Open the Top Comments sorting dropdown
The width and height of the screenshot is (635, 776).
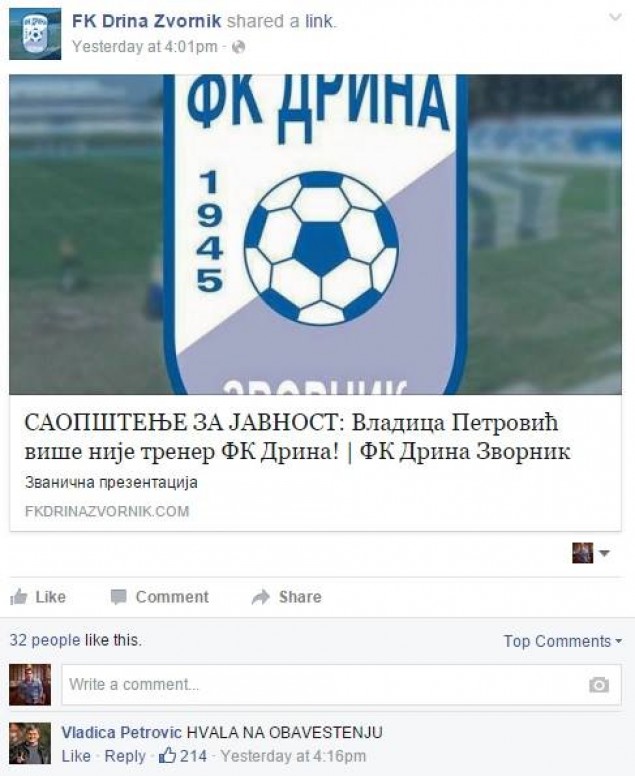pyautogui.click(x=563, y=641)
